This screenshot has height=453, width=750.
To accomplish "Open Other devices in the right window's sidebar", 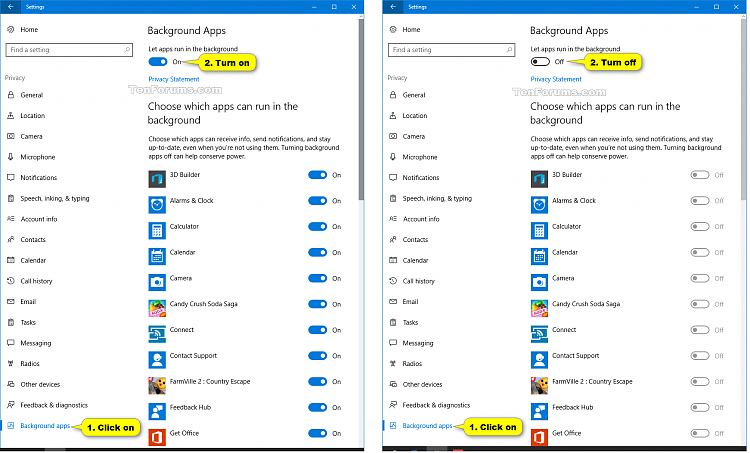I will (422, 385).
